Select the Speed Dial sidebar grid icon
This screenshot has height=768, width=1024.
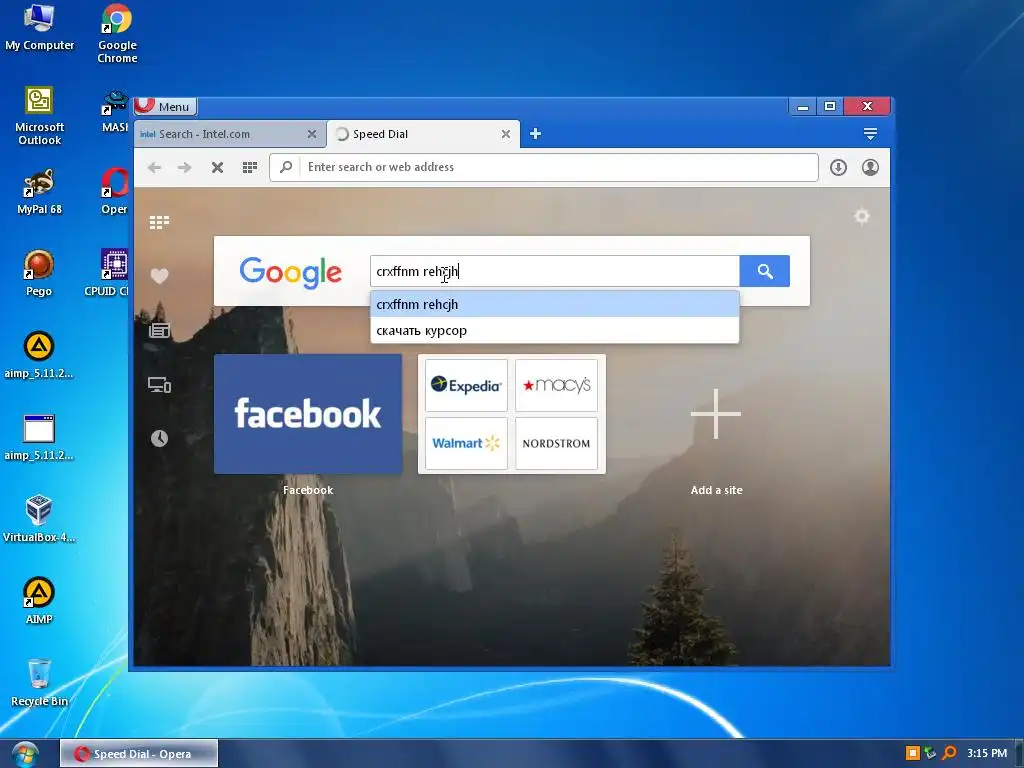click(x=159, y=223)
